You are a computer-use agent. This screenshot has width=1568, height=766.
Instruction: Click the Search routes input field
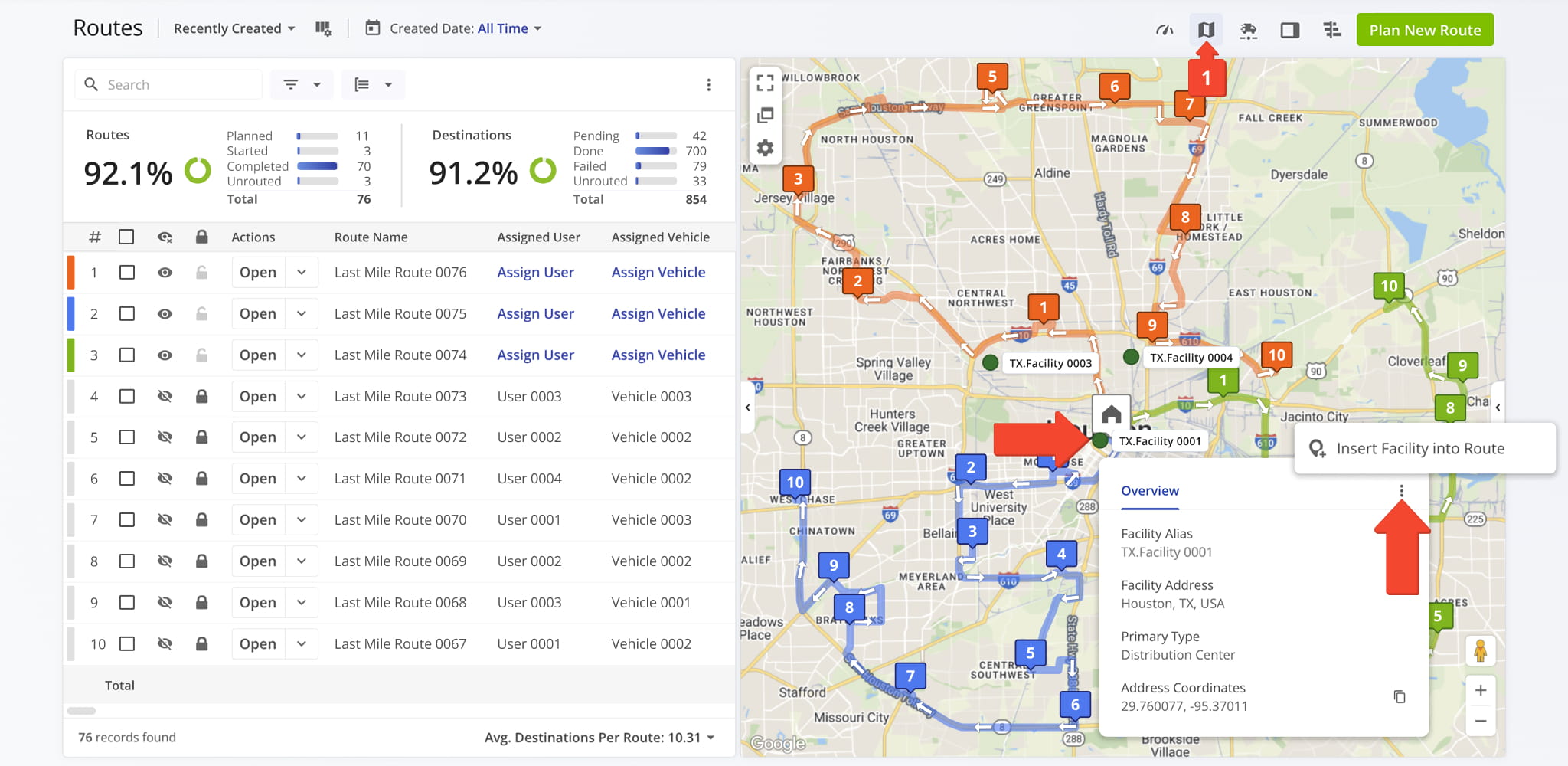[168, 84]
